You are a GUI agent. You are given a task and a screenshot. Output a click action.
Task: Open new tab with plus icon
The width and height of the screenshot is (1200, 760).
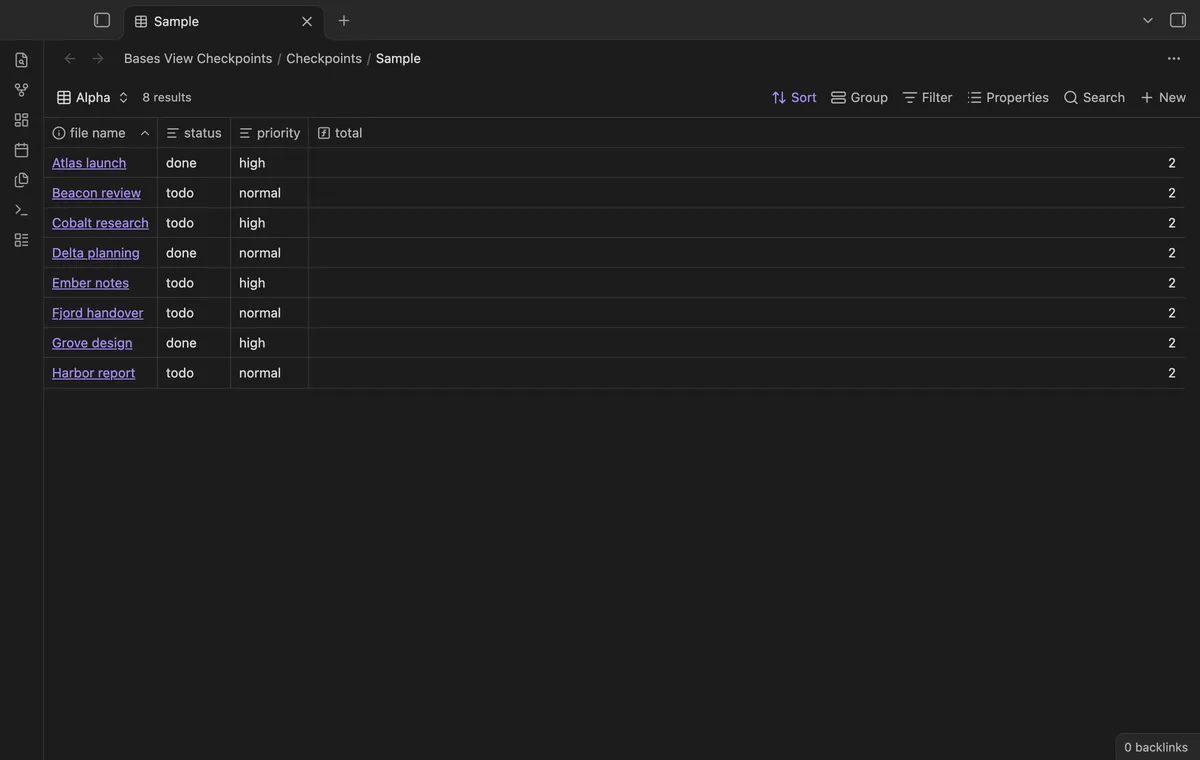coord(344,20)
